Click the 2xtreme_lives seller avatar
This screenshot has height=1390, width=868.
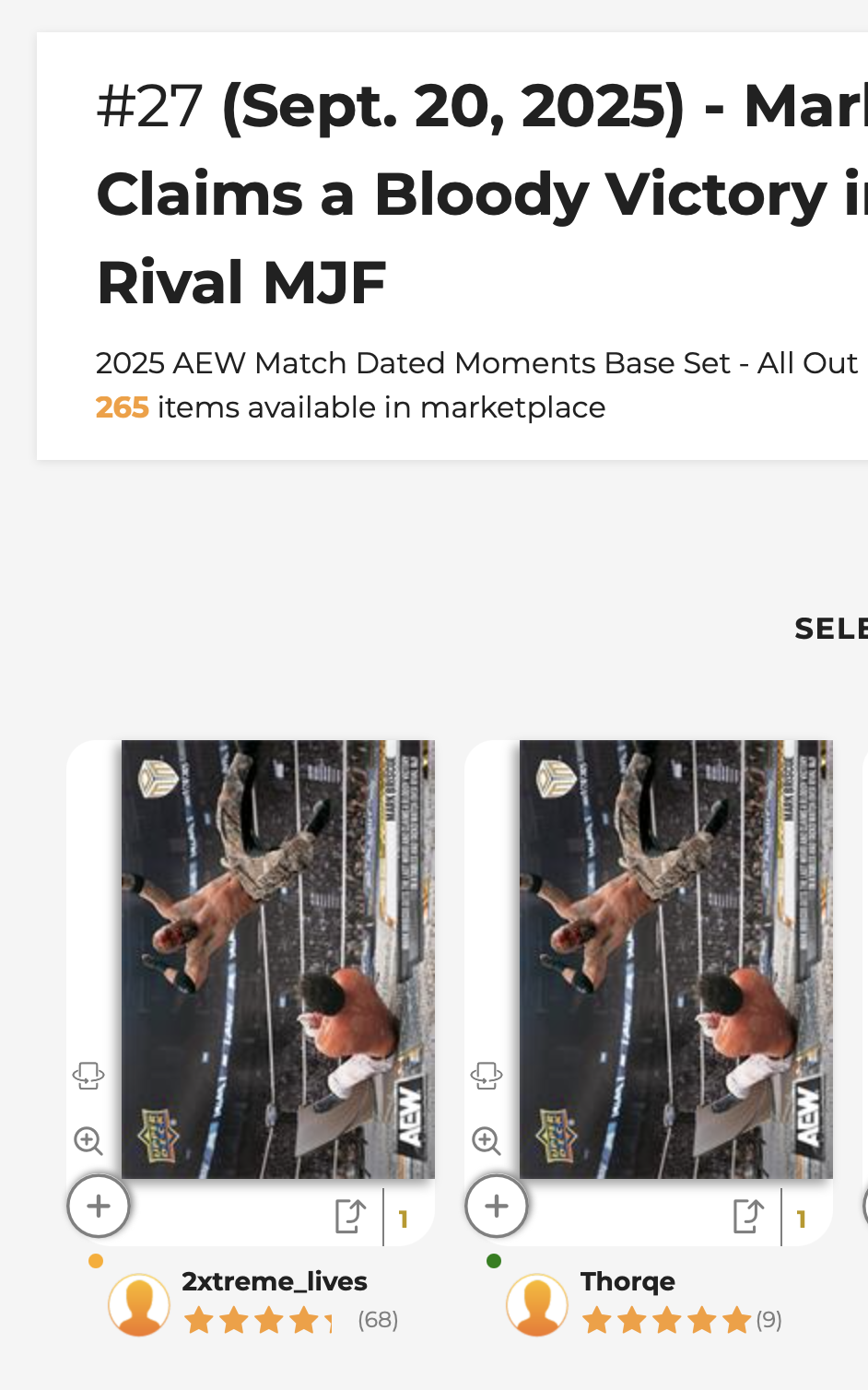139,1304
